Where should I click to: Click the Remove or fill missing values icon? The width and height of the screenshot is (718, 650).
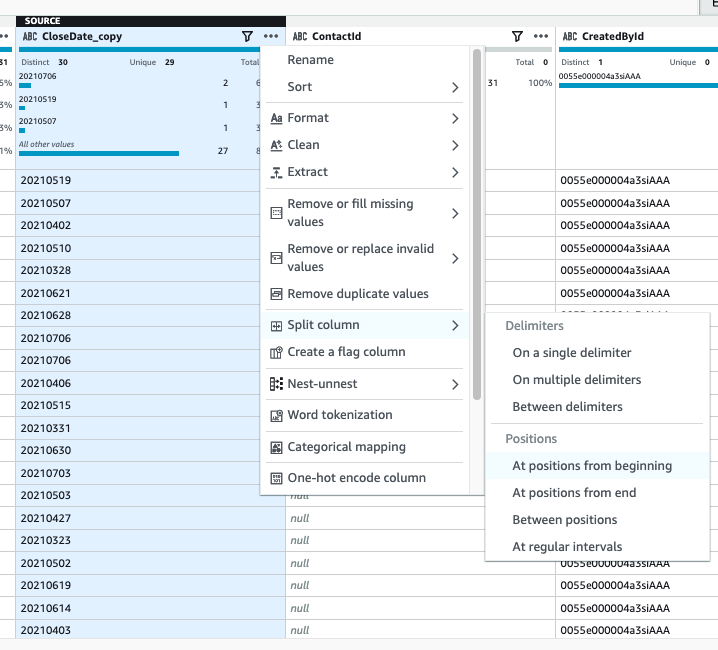point(276,213)
